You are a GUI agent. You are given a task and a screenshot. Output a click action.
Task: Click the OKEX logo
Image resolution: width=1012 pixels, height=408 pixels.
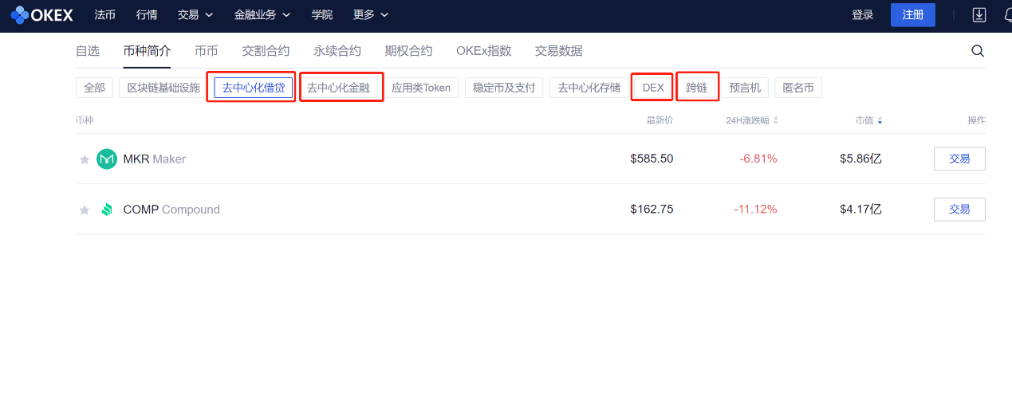tap(44, 15)
